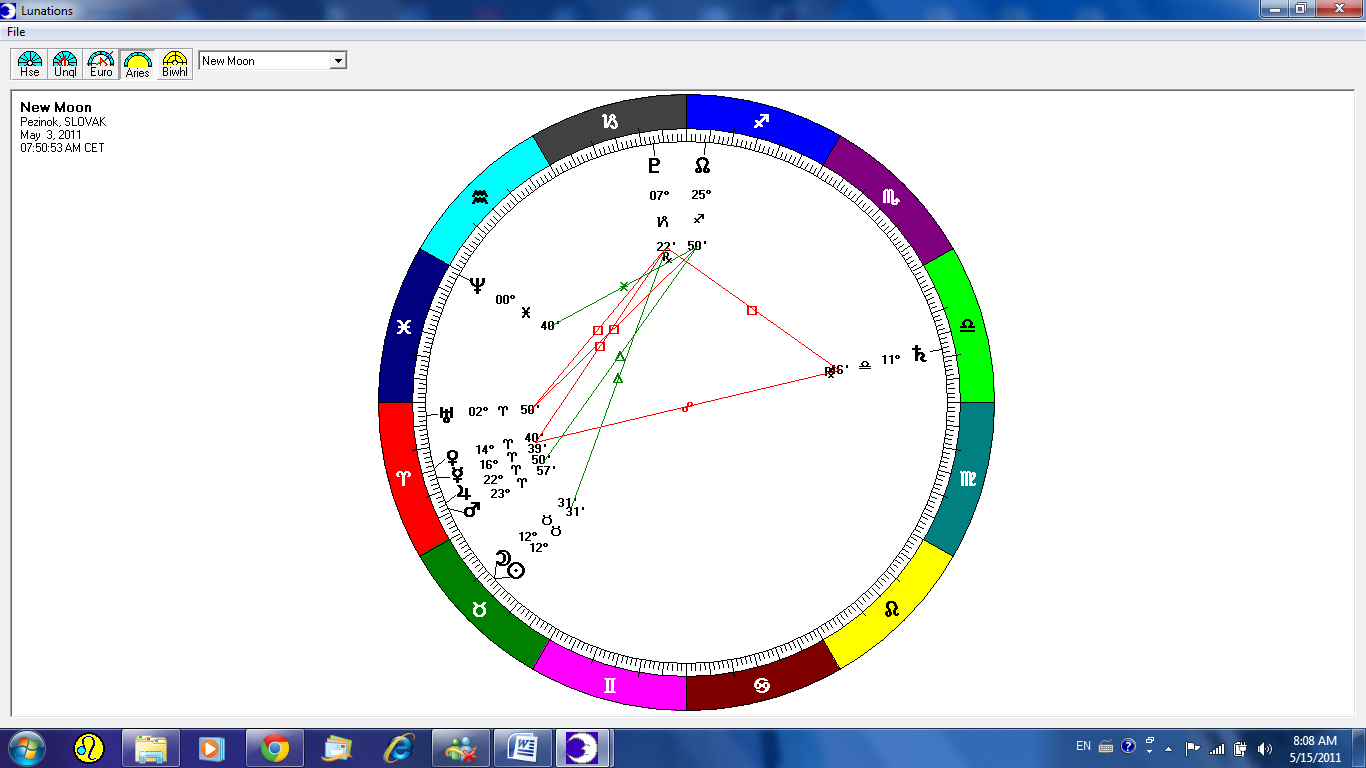Select the North Node symbol in the chart
The image size is (1366, 768).
coord(702,165)
